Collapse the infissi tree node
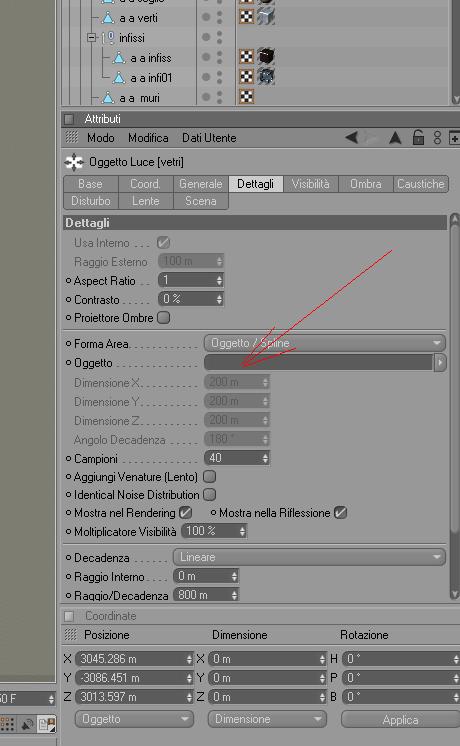This screenshot has height=746, width=460. (x=92, y=37)
